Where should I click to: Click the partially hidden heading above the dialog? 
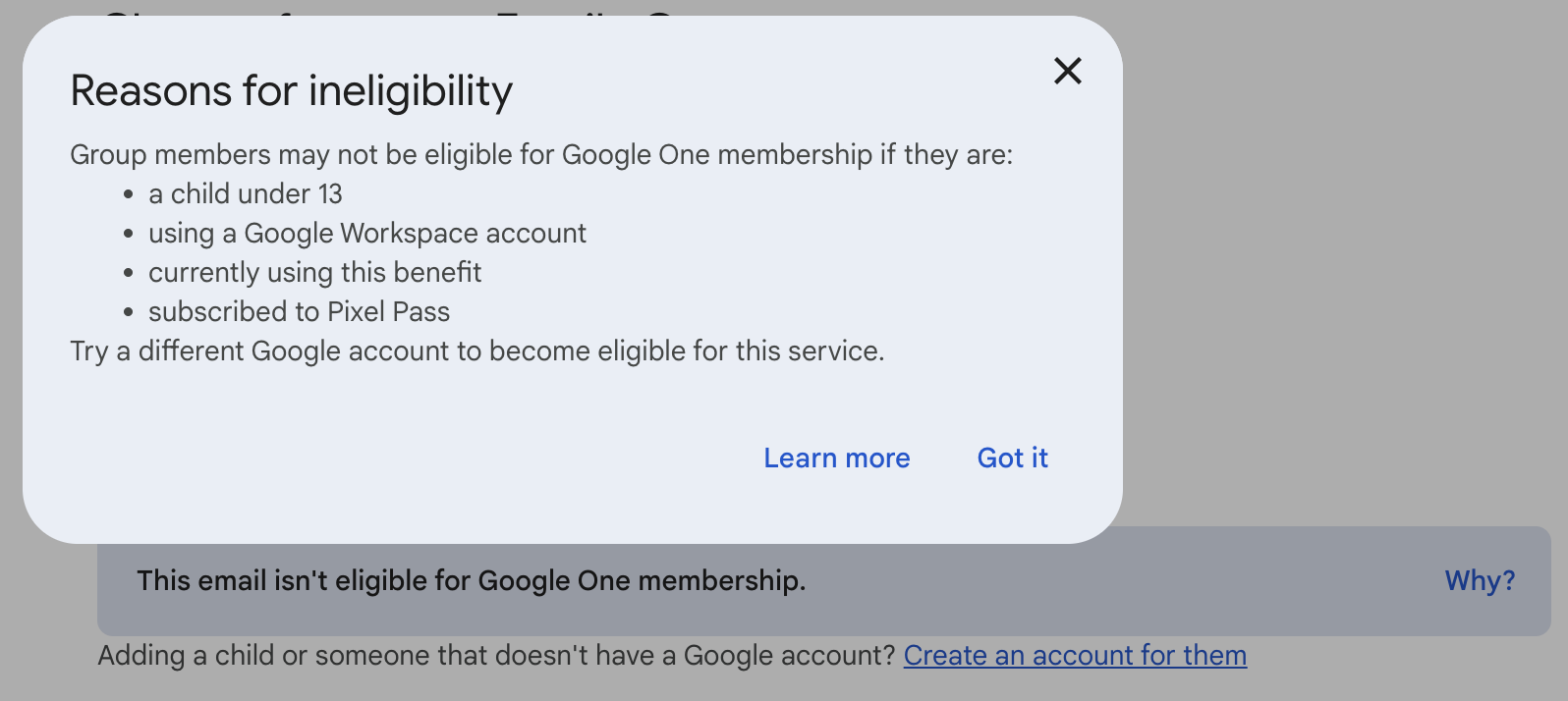393,12
